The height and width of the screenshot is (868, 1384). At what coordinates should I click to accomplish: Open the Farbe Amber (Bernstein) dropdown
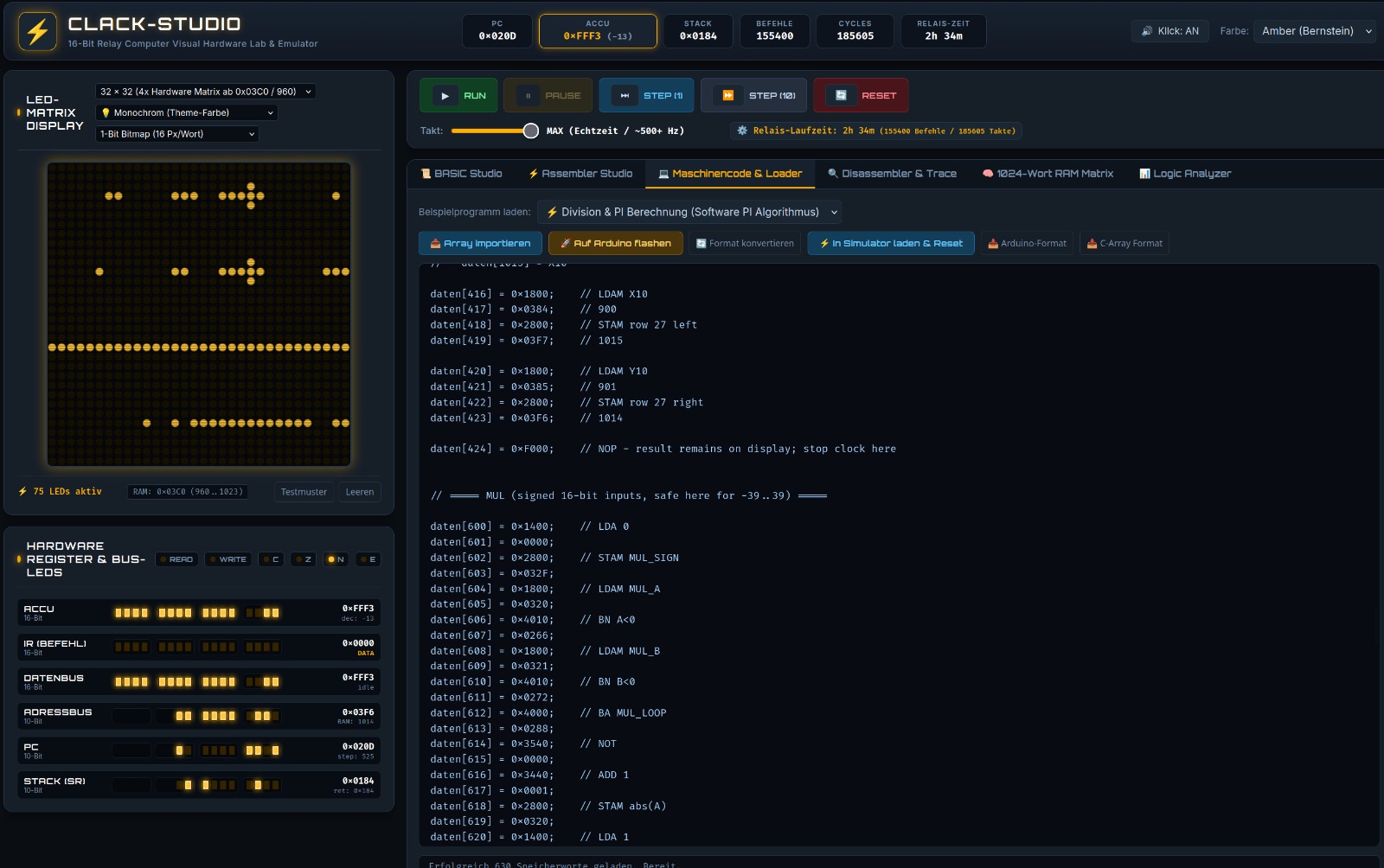[x=1315, y=31]
